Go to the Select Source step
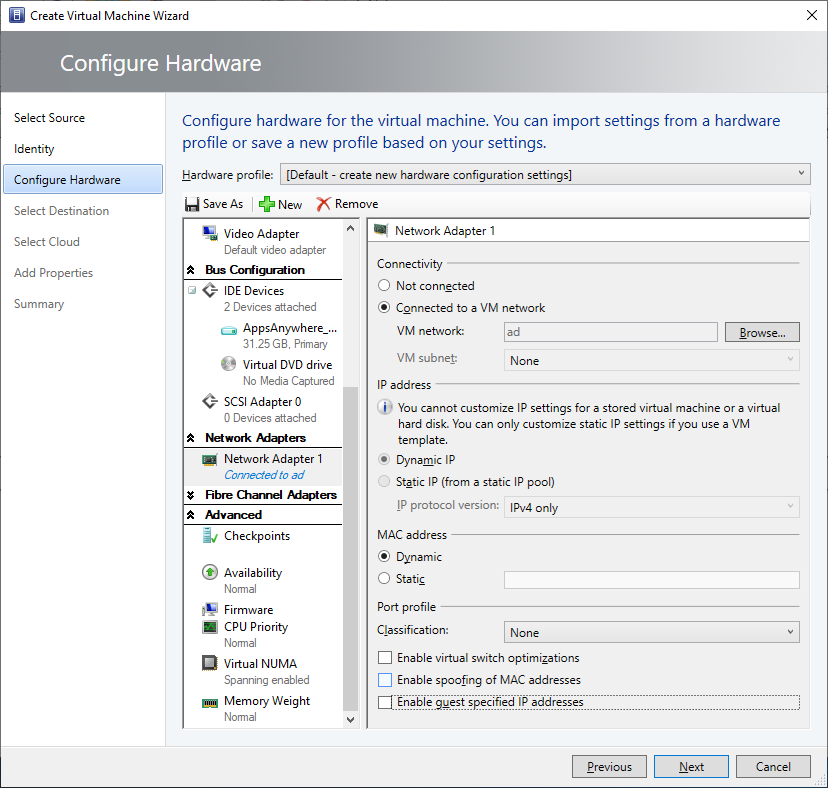Screen dimensions: 828x788 (49, 118)
